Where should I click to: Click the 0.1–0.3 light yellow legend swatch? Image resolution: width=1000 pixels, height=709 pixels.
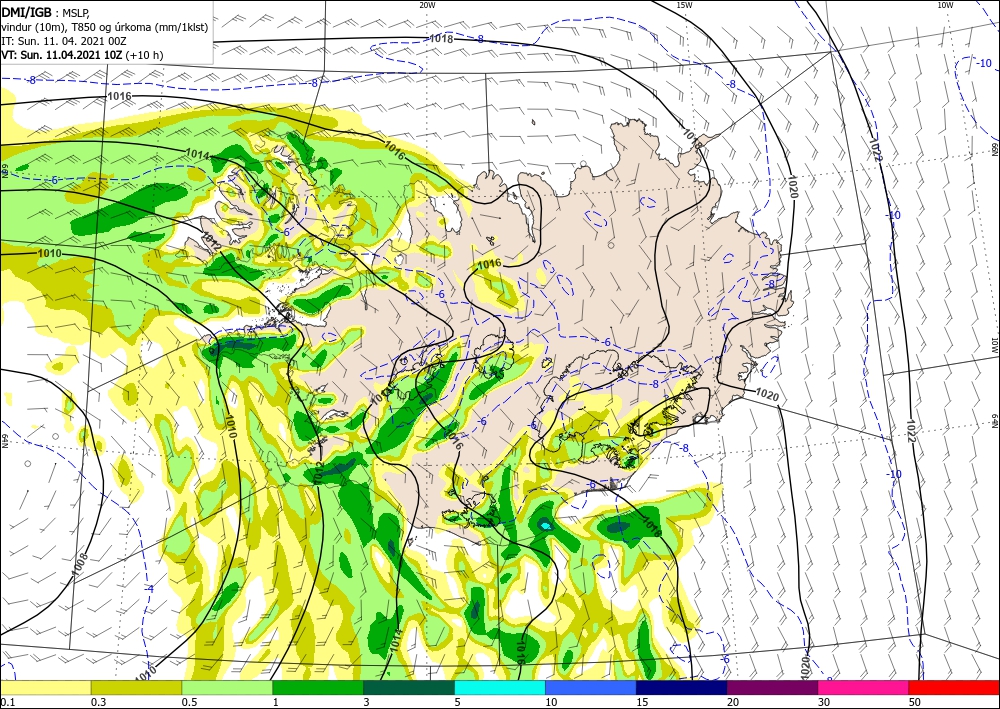coord(45,687)
